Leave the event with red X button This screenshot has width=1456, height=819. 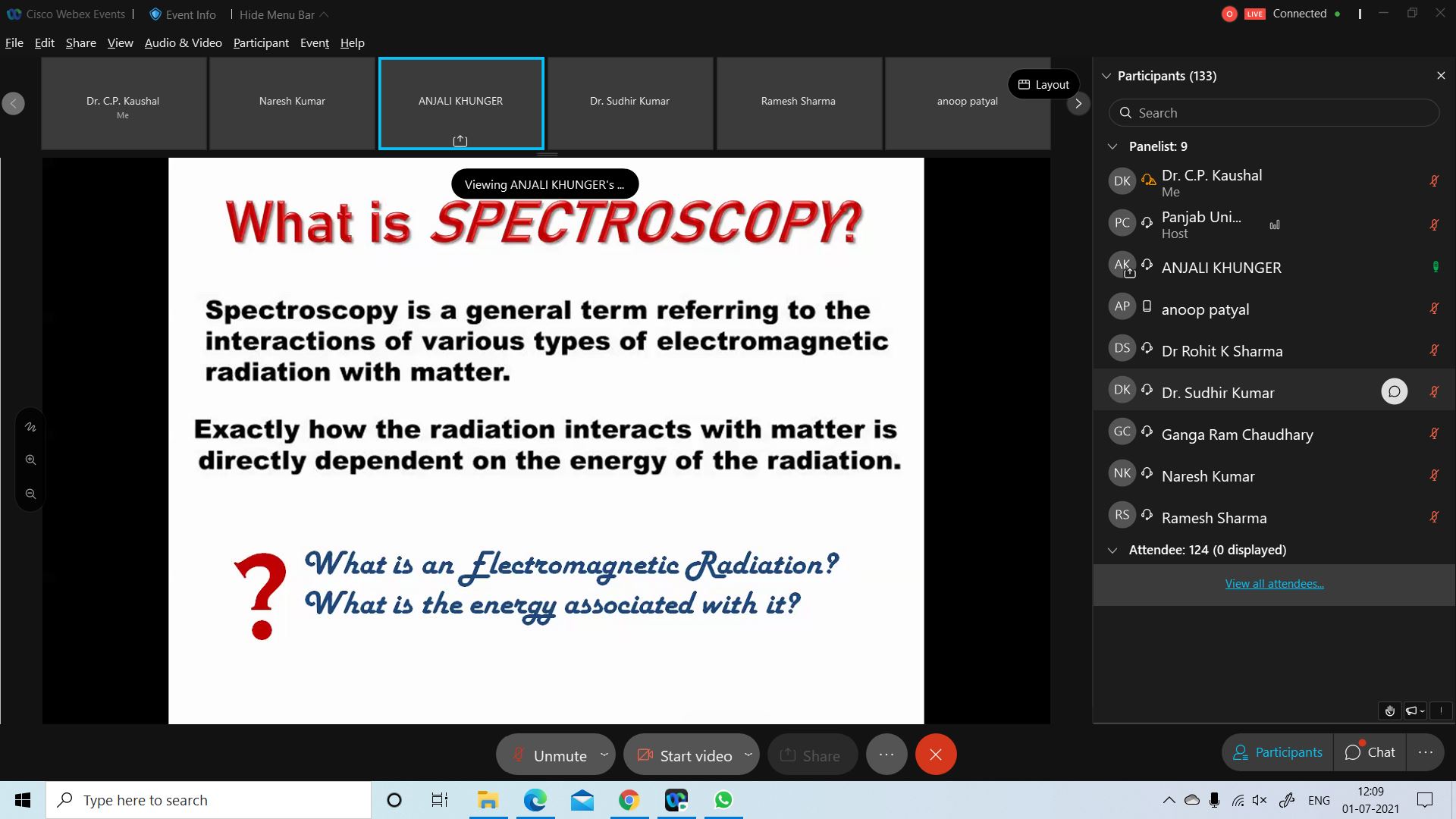[936, 755]
